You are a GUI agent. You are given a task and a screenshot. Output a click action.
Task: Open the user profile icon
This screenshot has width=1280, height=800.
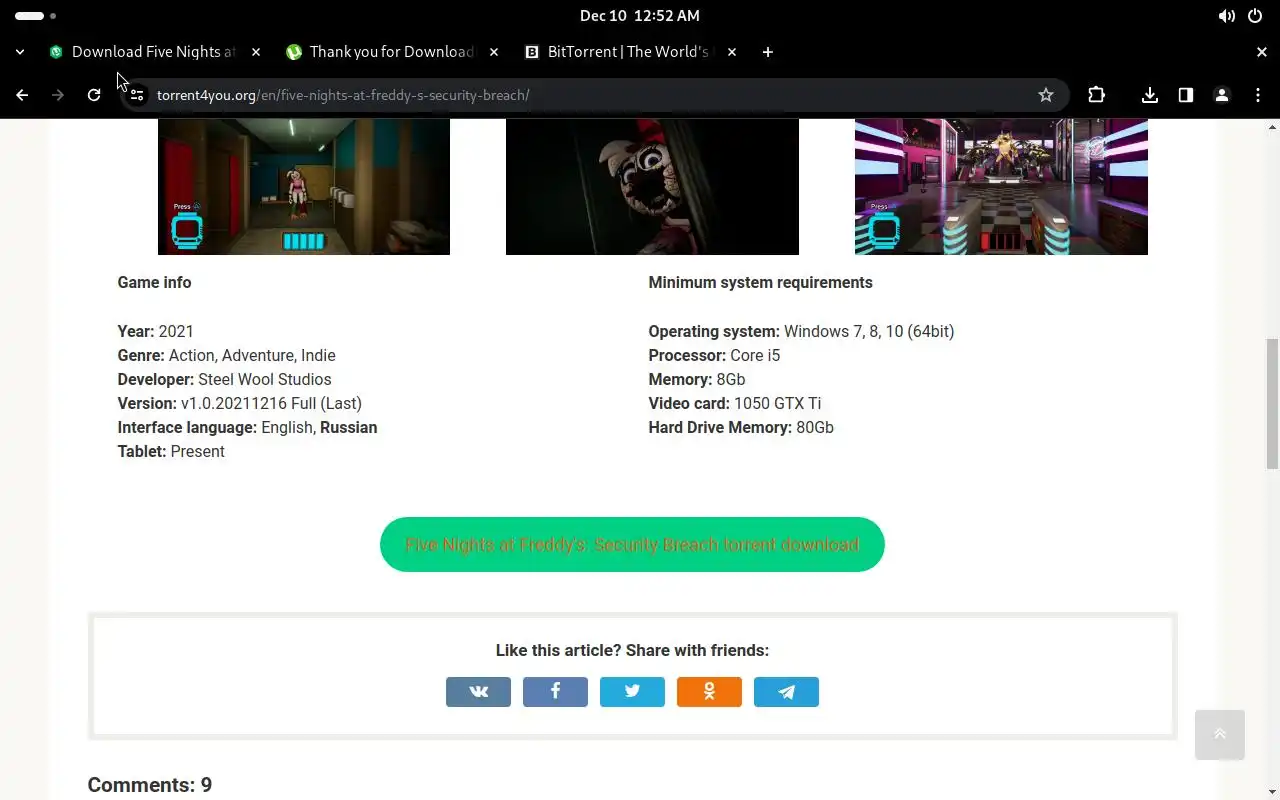pyautogui.click(x=1222, y=95)
